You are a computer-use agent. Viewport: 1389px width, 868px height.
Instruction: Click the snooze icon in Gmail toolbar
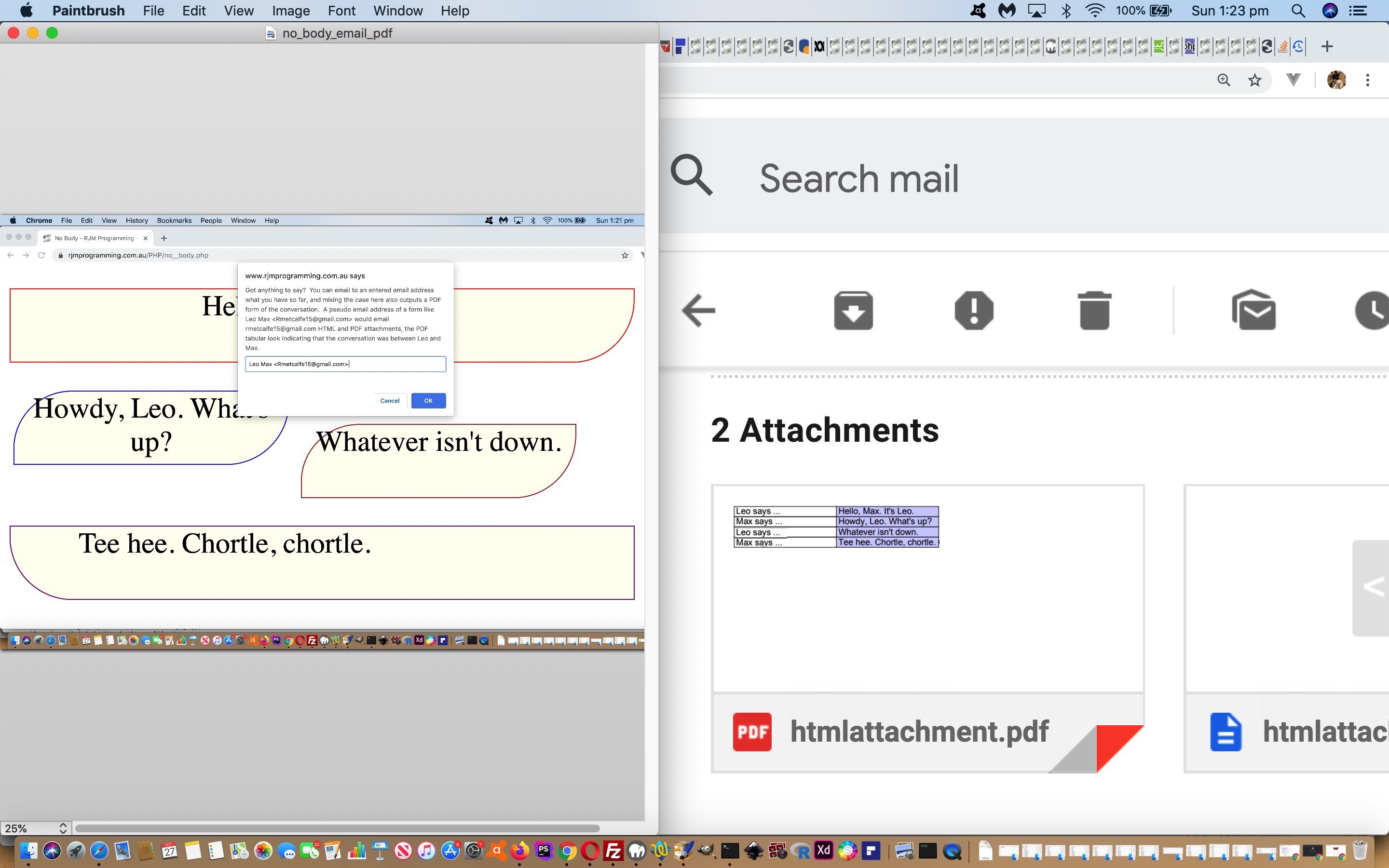coord(1371,310)
